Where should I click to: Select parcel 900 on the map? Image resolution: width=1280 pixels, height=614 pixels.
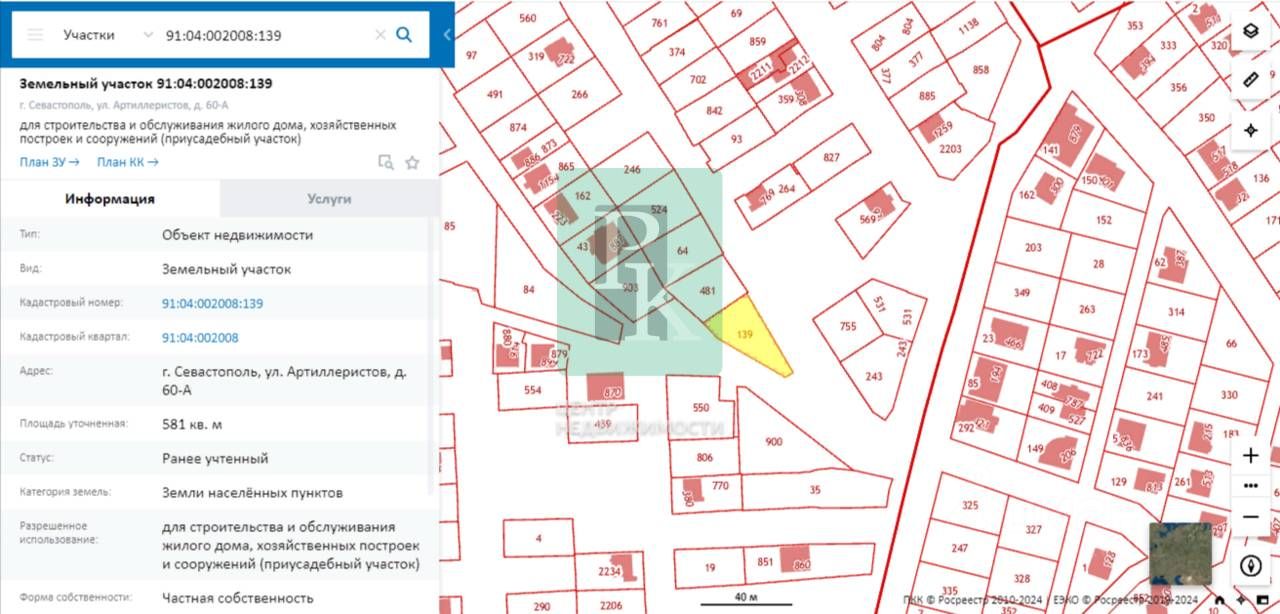[x=773, y=441]
